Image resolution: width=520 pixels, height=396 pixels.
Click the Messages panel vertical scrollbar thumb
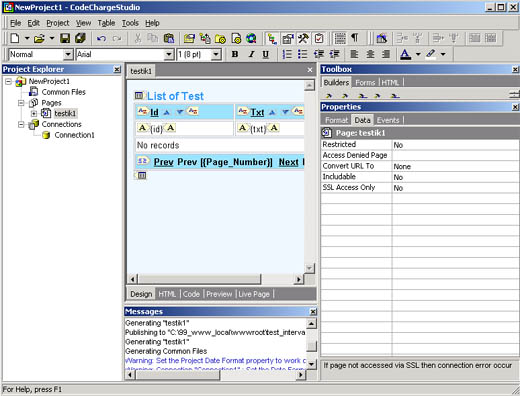point(311,346)
